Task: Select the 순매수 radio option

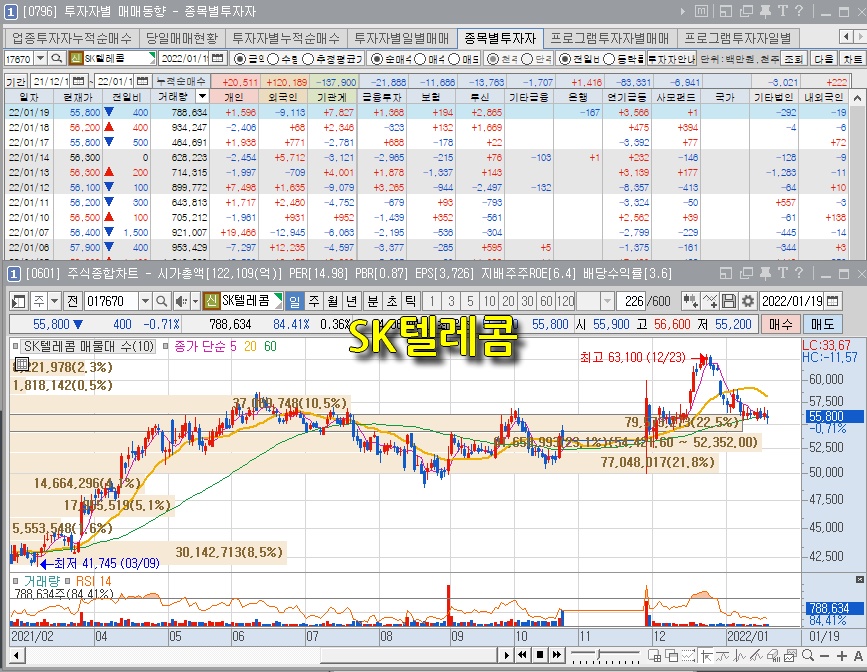Action: click(x=377, y=59)
